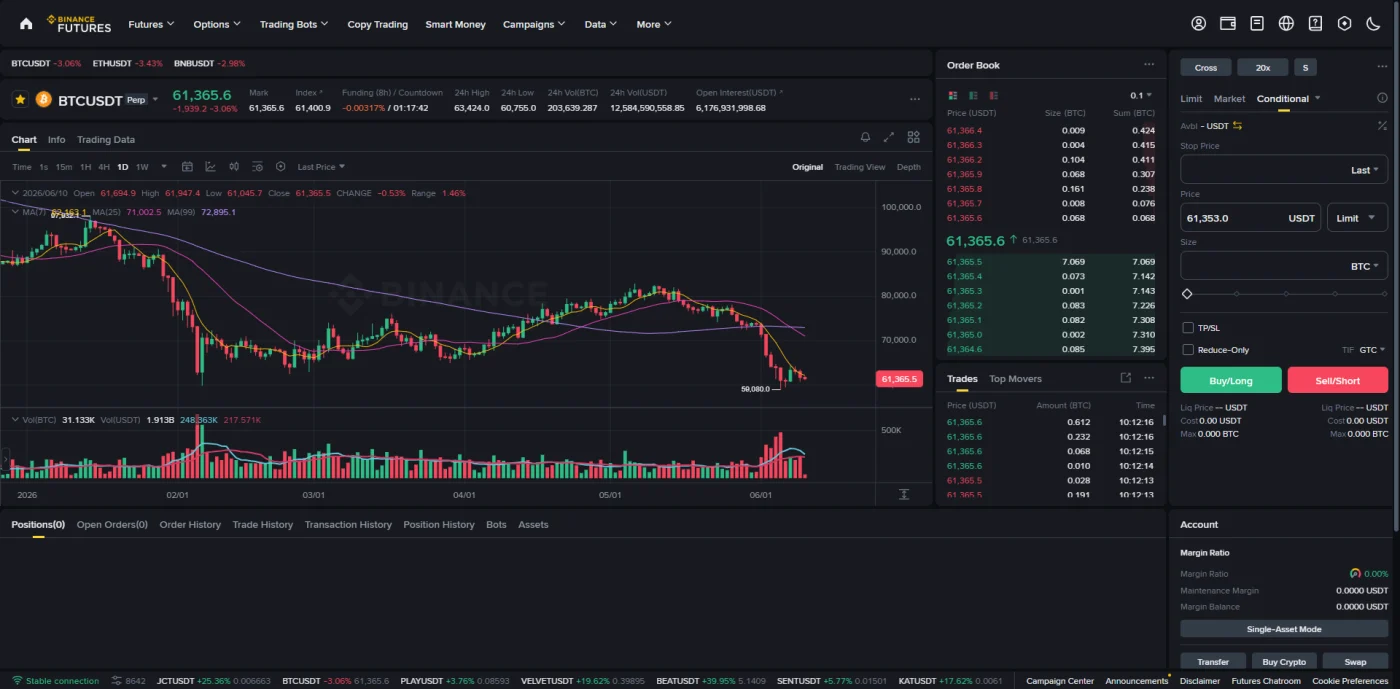Viewport: 1400px width, 689px height.
Task: Enable the TP/SL checkbox
Action: (x=1188, y=328)
